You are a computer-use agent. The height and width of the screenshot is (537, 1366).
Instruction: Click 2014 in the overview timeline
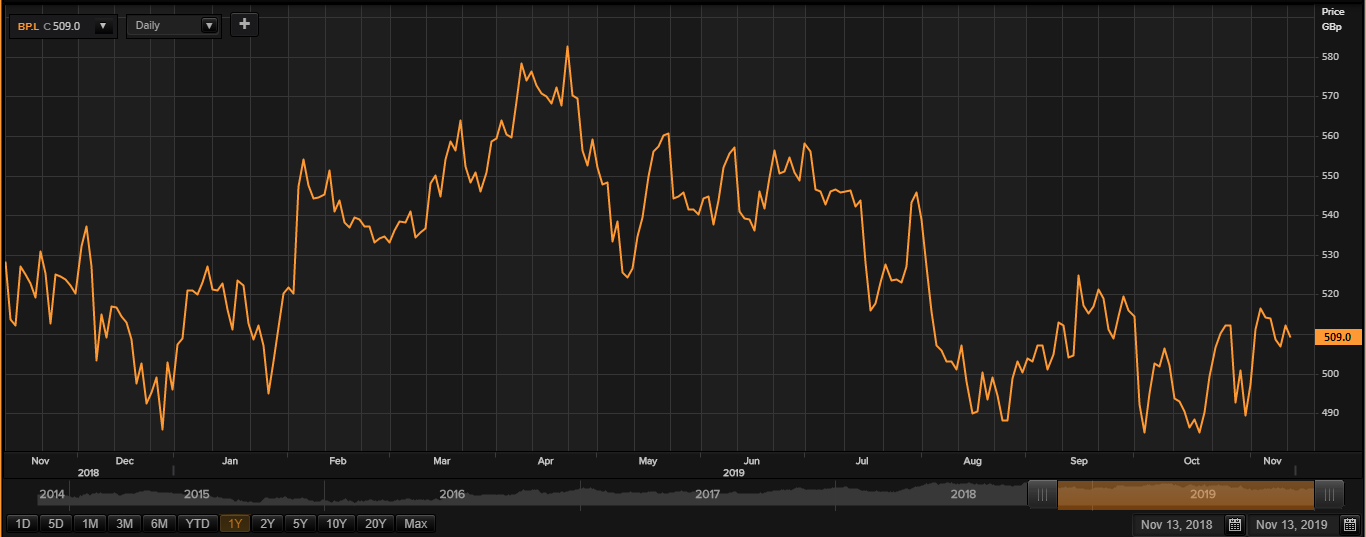coord(52,494)
